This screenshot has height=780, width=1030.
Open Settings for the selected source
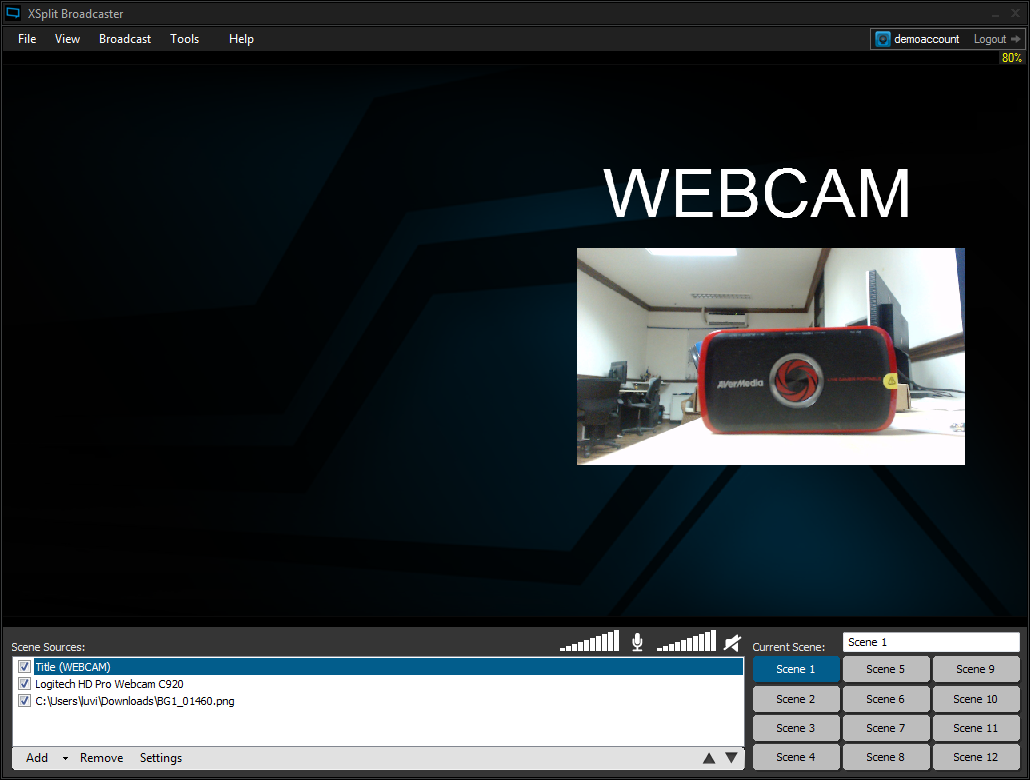tap(160, 758)
